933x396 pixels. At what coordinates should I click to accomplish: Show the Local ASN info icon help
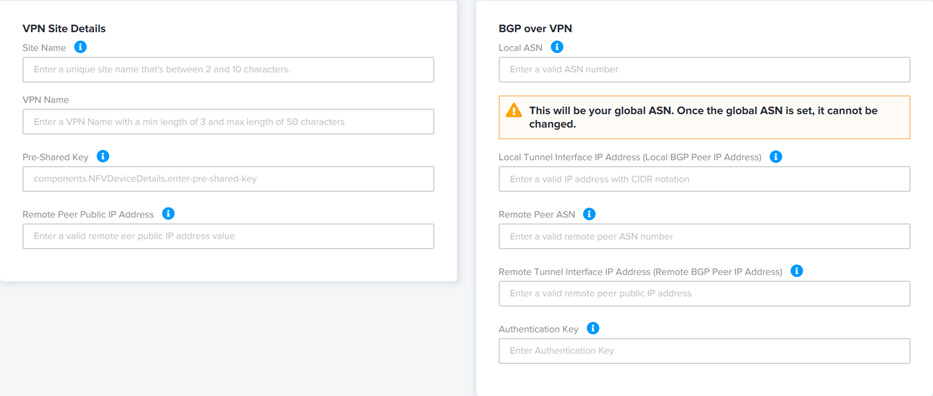click(x=557, y=47)
